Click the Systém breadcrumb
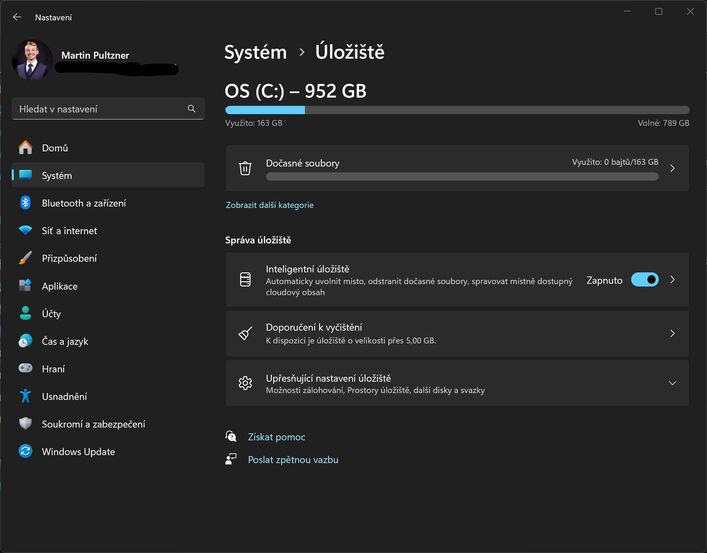This screenshot has width=707, height=553. tap(255, 52)
